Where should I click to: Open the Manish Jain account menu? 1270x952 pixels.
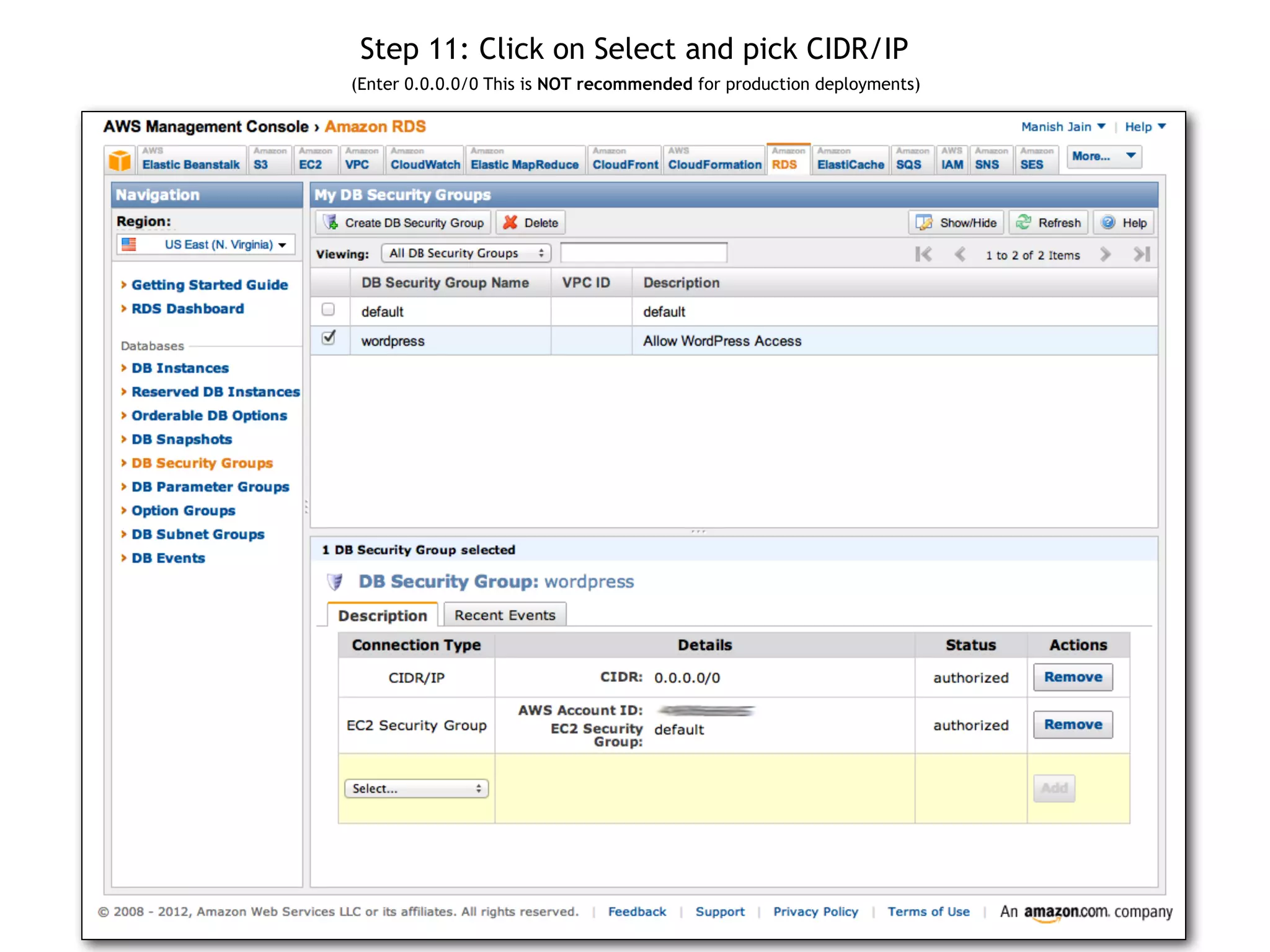[1063, 126]
